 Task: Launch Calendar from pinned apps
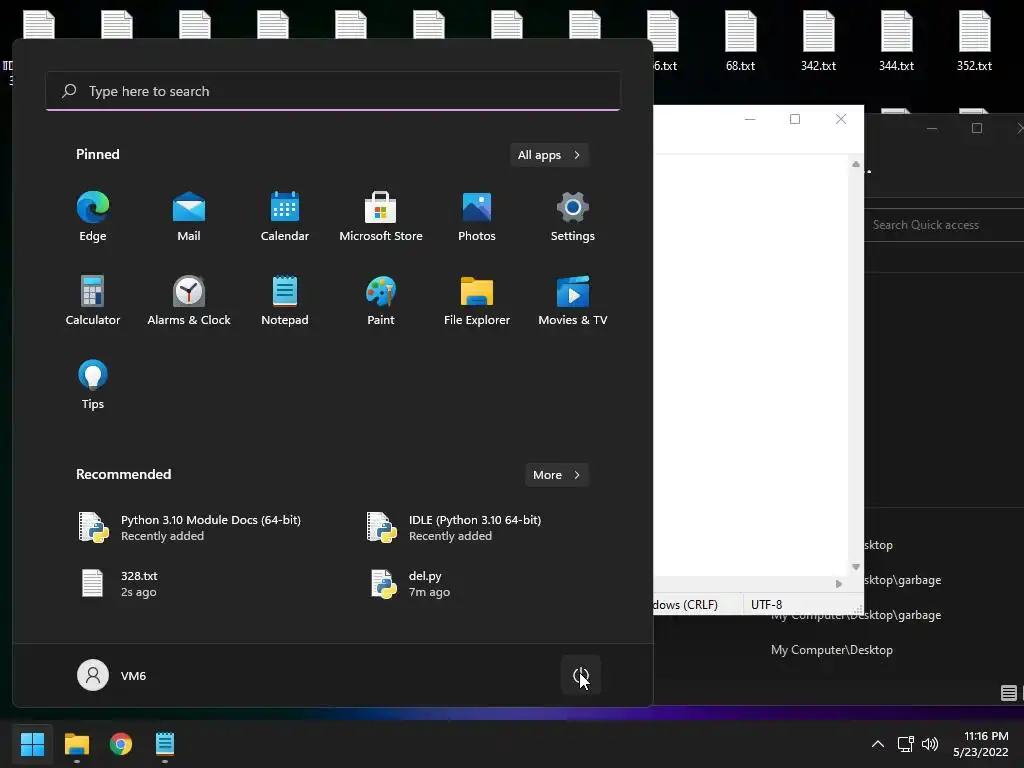point(285,216)
